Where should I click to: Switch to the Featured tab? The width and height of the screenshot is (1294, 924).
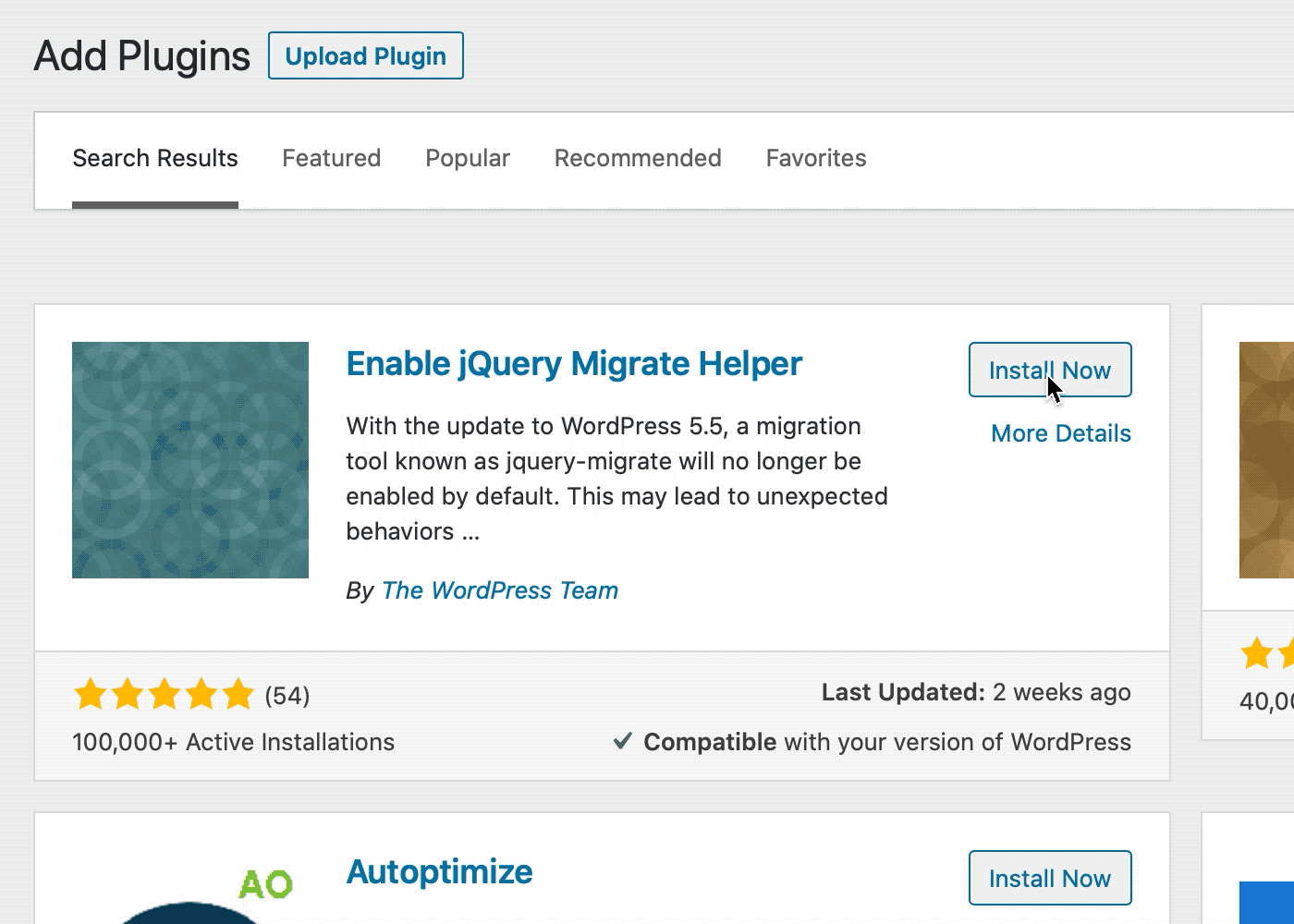pyautogui.click(x=331, y=158)
